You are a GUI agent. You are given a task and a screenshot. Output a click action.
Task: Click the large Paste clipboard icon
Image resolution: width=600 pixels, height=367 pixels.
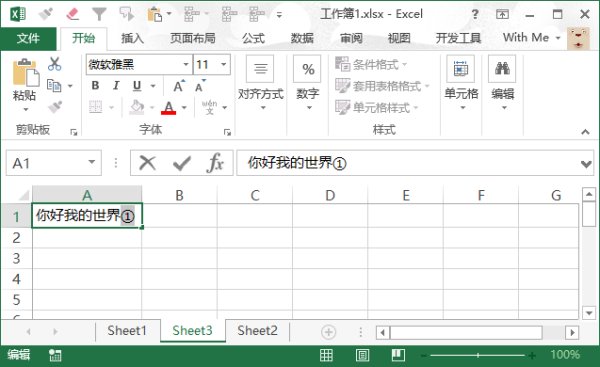tap(26, 73)
